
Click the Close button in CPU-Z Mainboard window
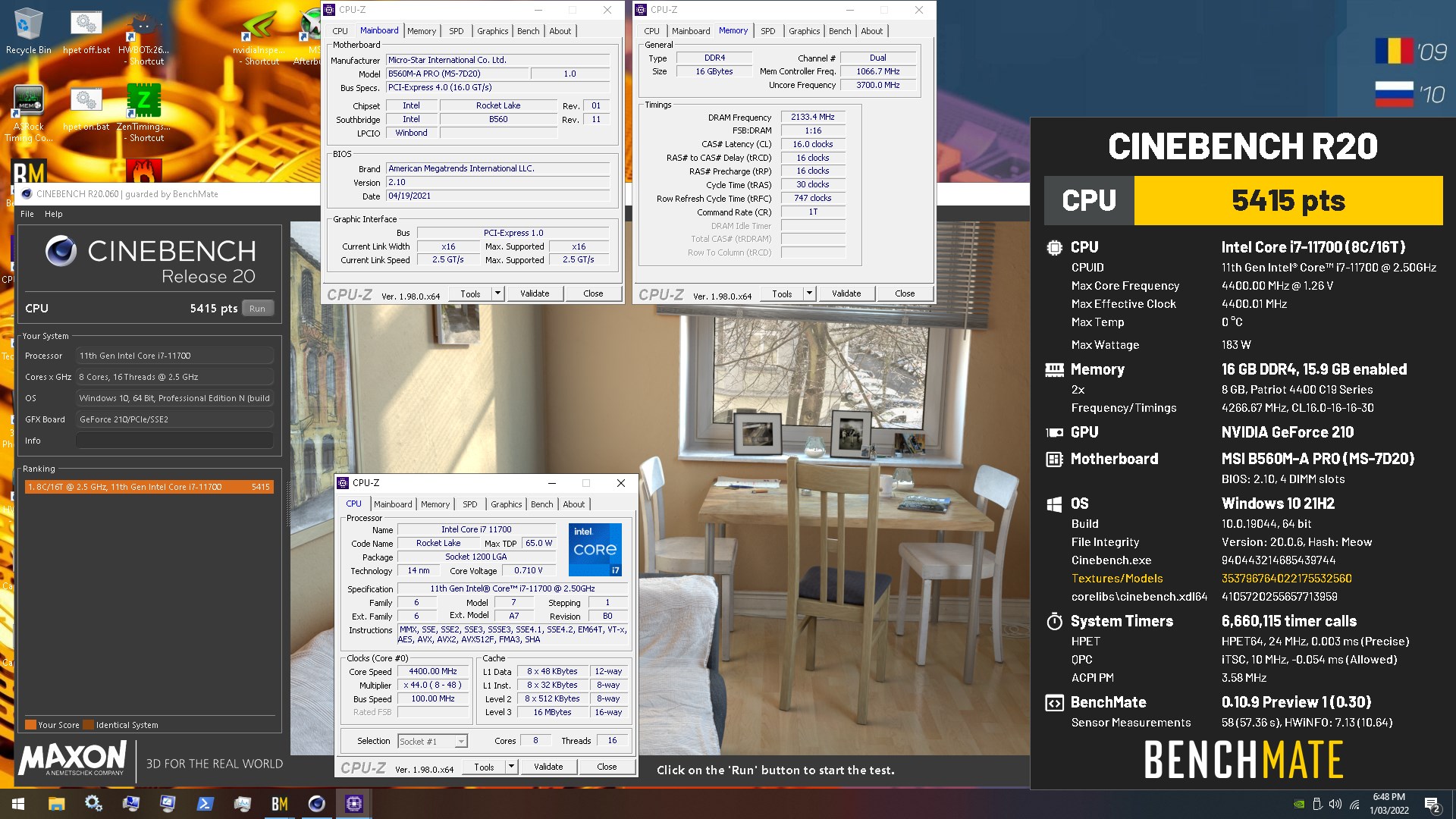(593, 293)
